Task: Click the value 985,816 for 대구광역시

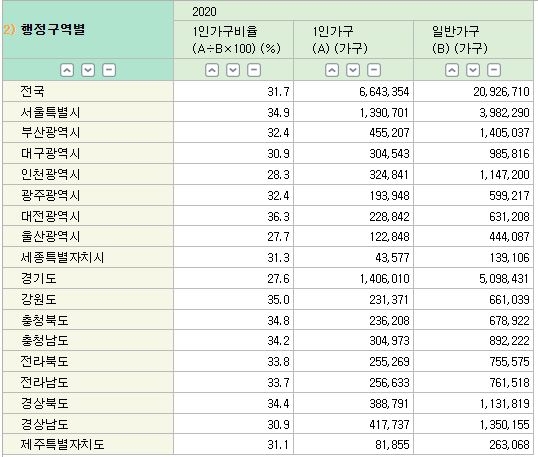Action: [x=509, y=154]
